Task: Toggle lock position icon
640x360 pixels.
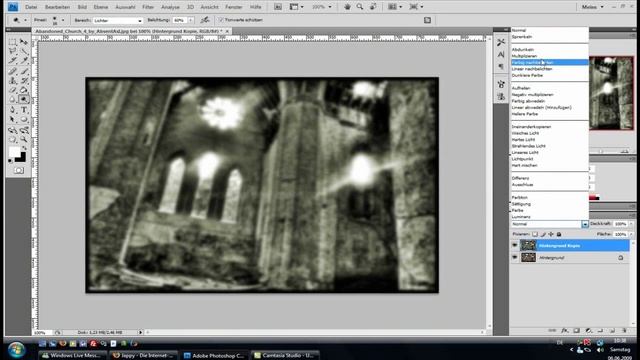Action: click(x=551, y=234)
